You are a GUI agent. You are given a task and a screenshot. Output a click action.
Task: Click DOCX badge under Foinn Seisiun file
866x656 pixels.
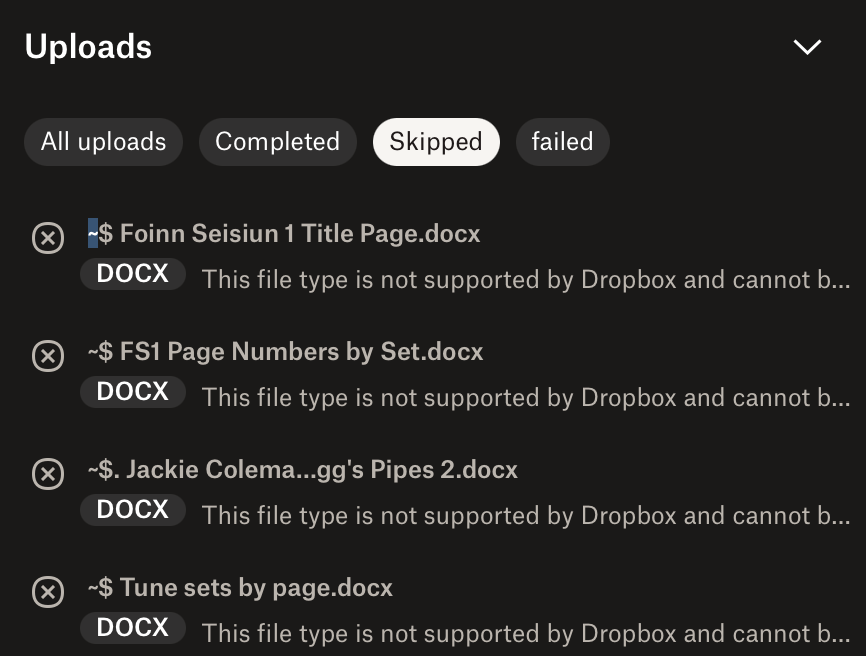[133, 274]
